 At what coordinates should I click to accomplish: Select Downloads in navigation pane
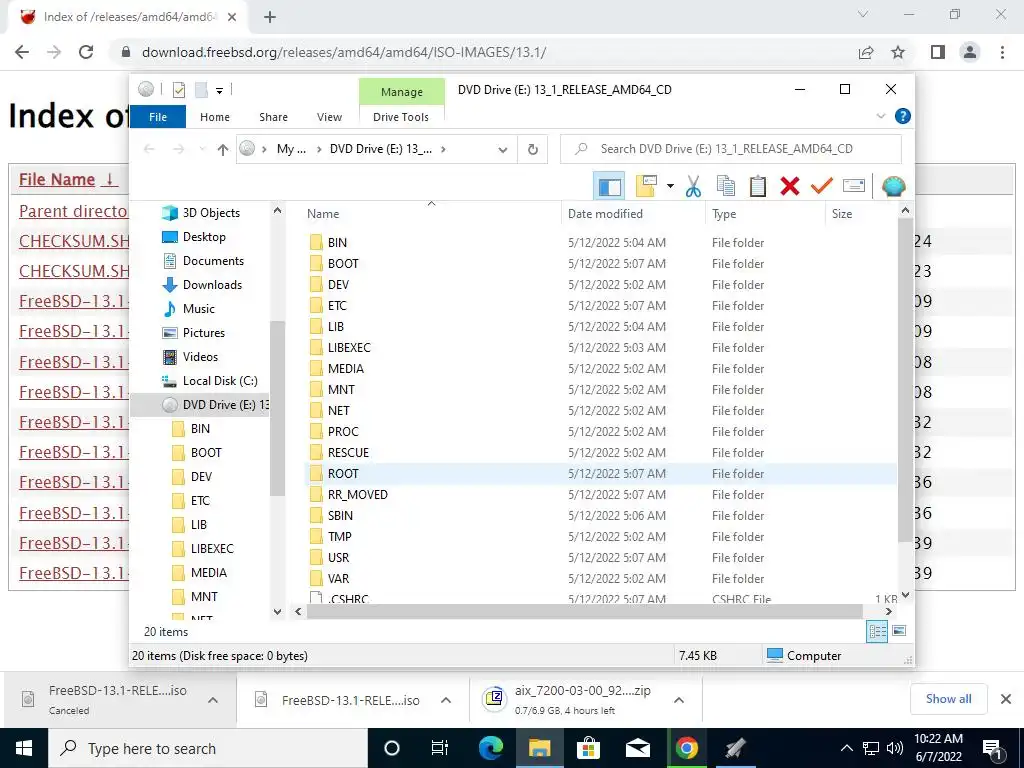point(202,285)
